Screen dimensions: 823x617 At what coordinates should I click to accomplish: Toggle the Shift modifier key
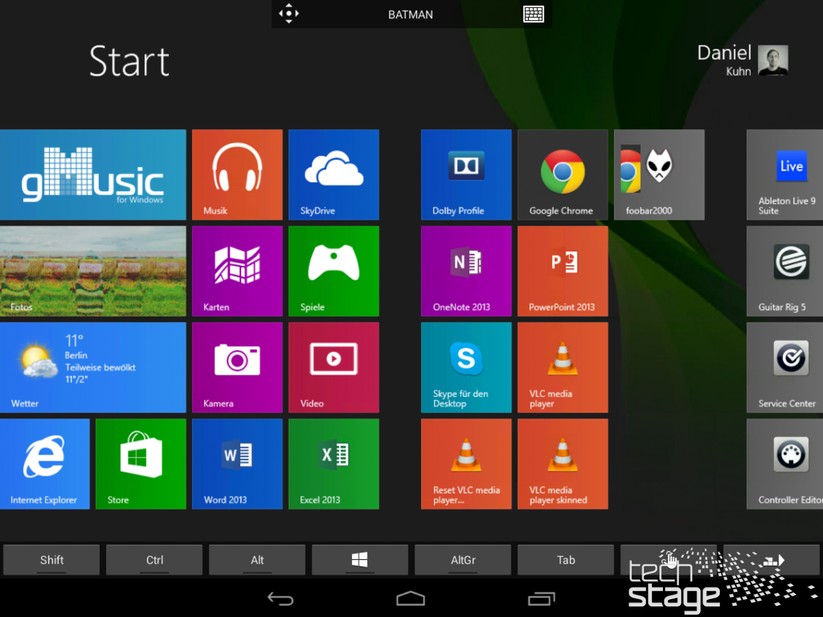point(51,560)
